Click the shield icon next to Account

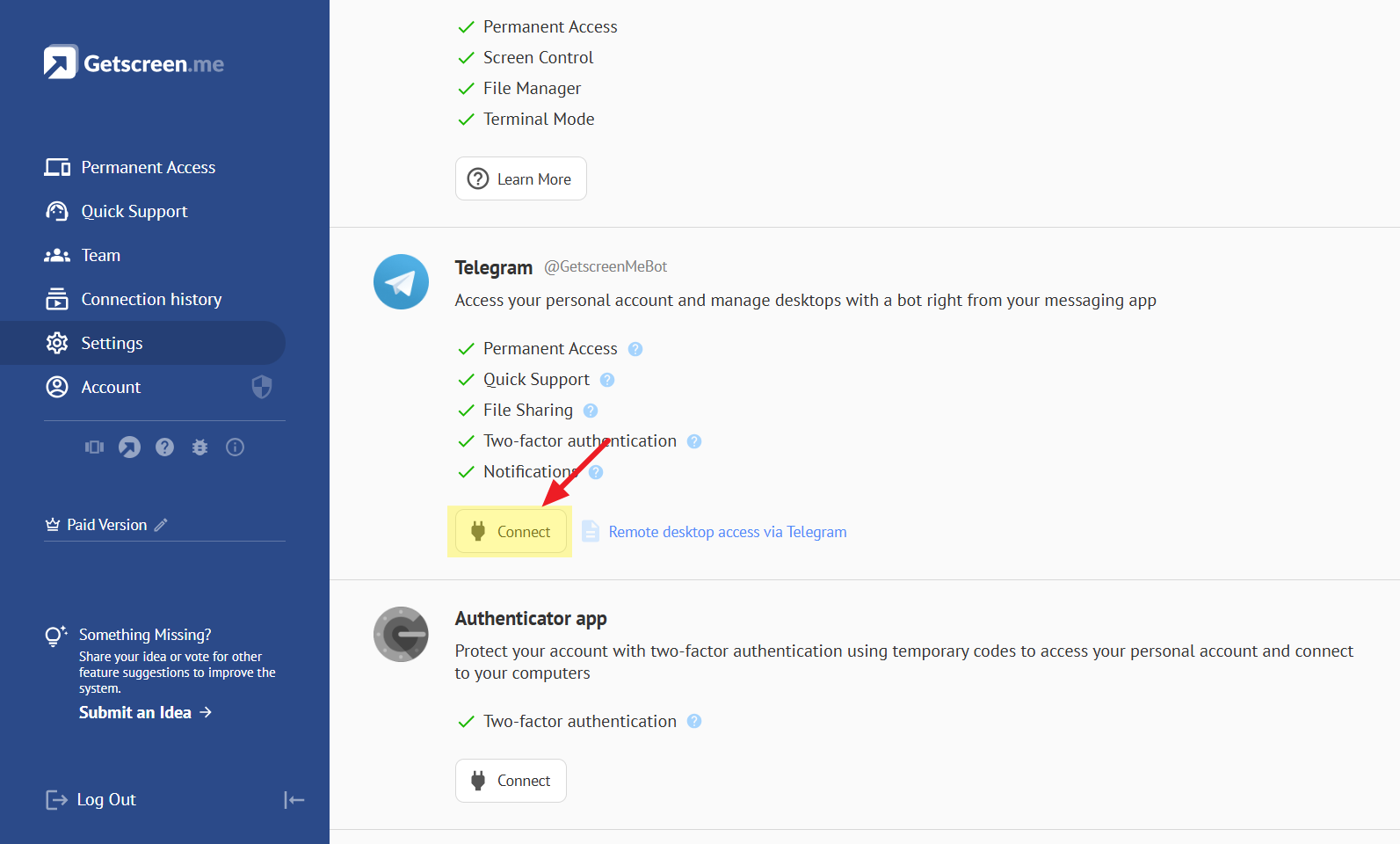[x=262, y=387]
